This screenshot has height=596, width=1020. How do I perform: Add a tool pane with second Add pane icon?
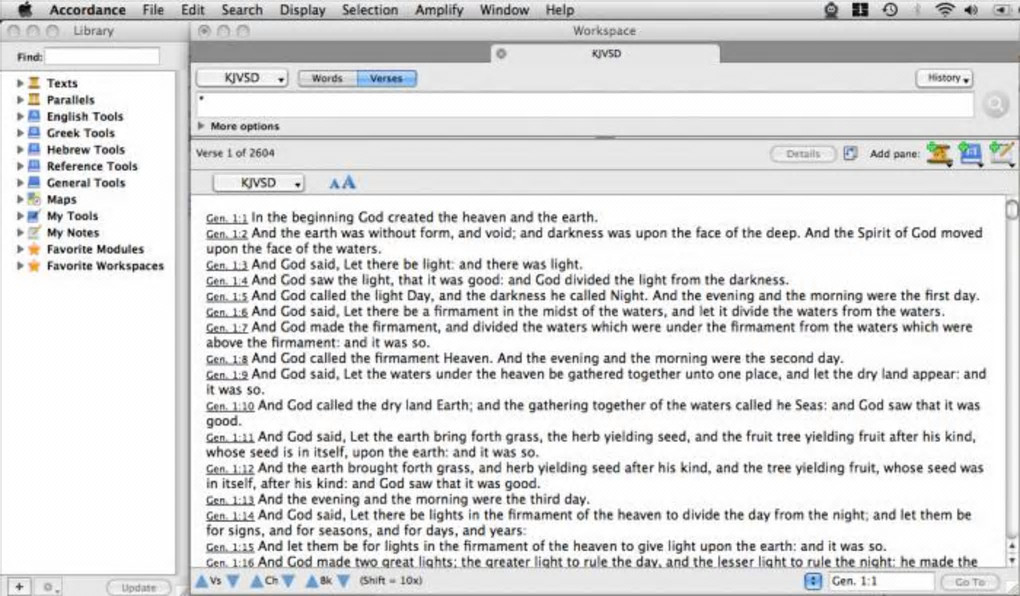click(971, 154)
